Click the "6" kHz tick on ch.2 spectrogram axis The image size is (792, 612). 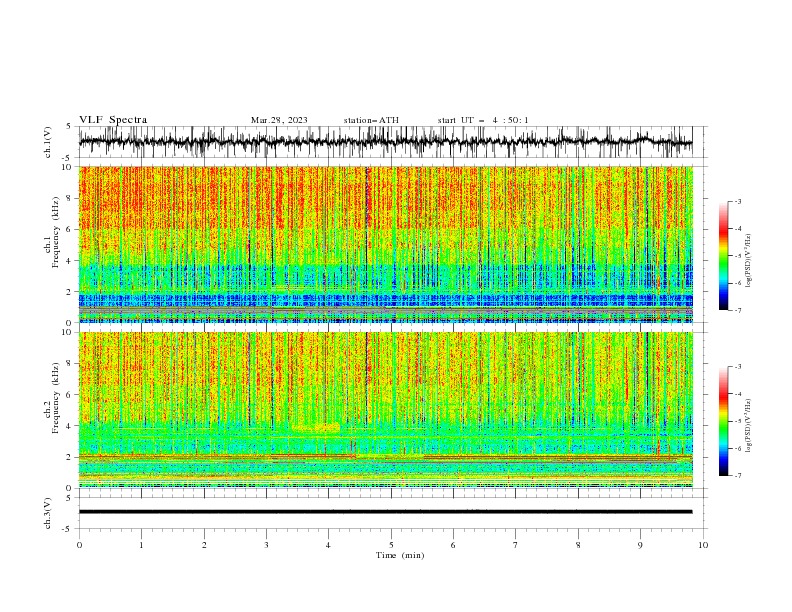[x=69, y=394]
